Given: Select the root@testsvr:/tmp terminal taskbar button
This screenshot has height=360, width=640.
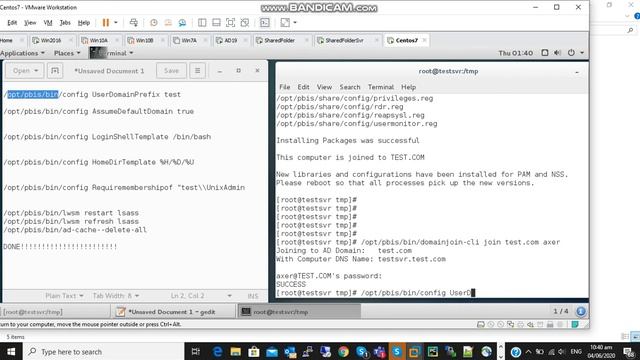Looking at the screenshot, I should [299, 312].
